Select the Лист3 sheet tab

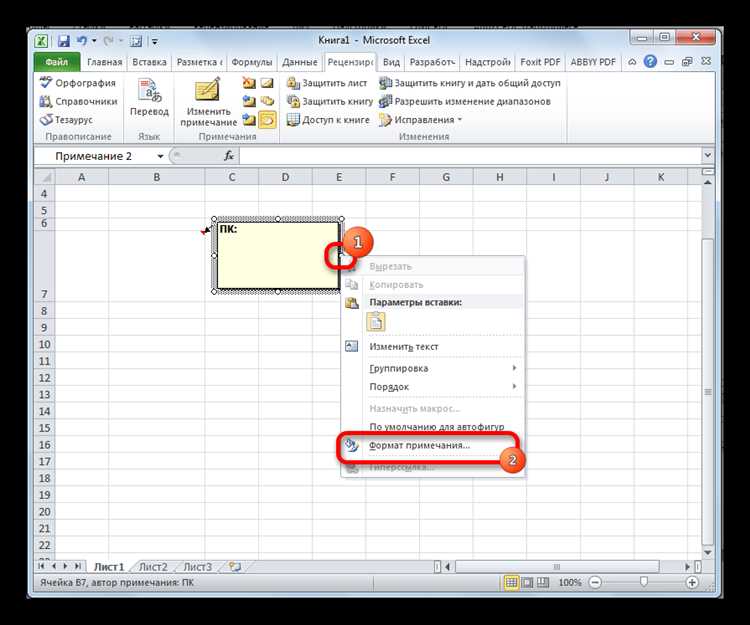coord(198,567)
